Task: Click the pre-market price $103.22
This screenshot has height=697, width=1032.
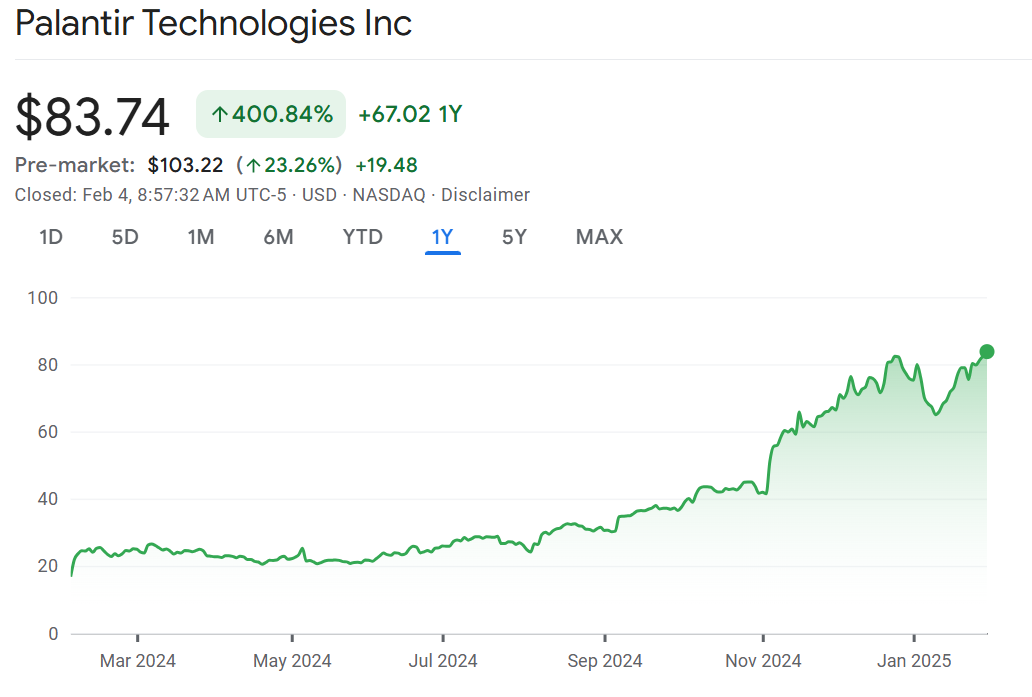Action: tap(185, 165)
